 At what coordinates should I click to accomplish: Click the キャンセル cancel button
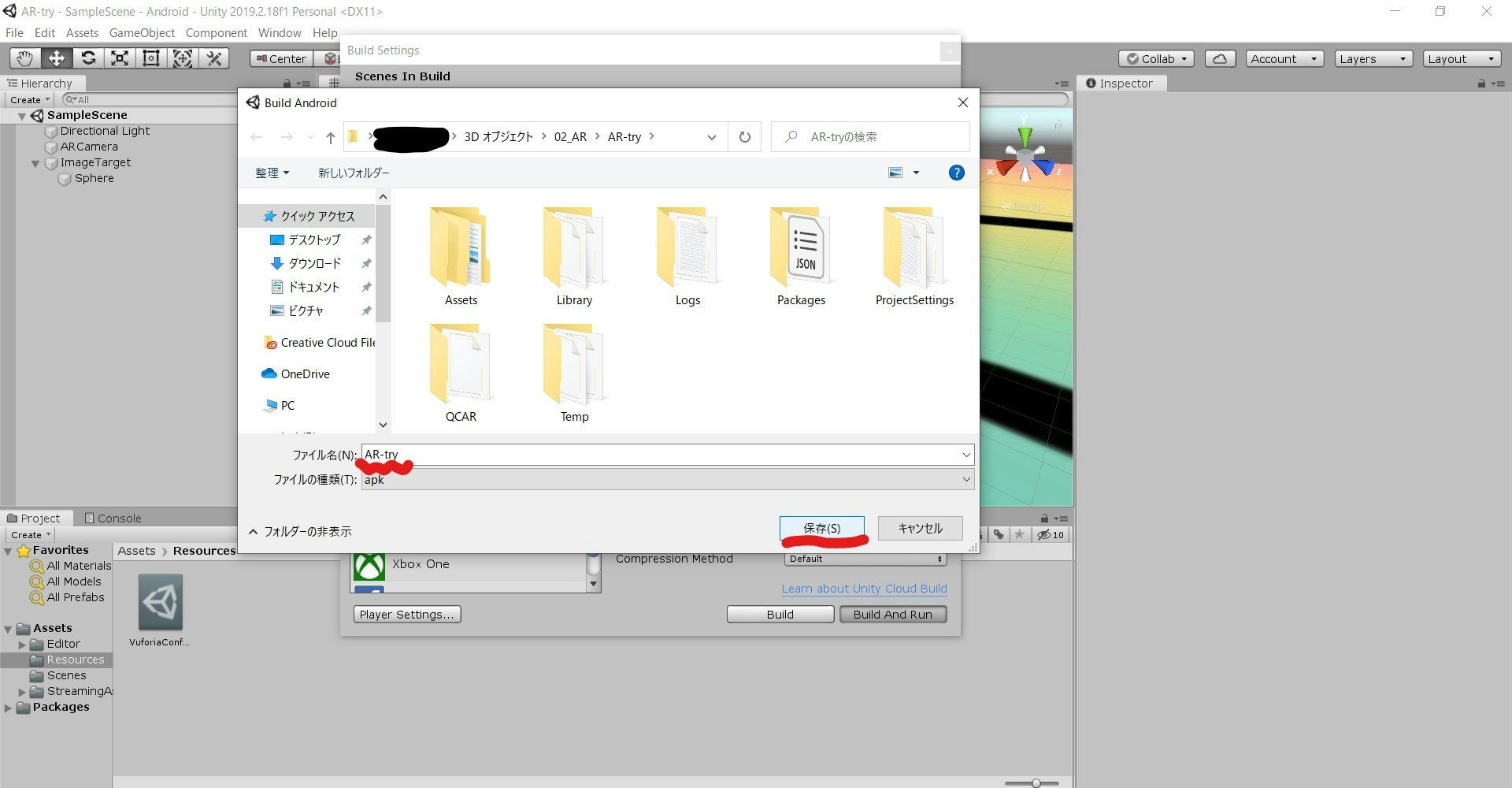[921, 528]
